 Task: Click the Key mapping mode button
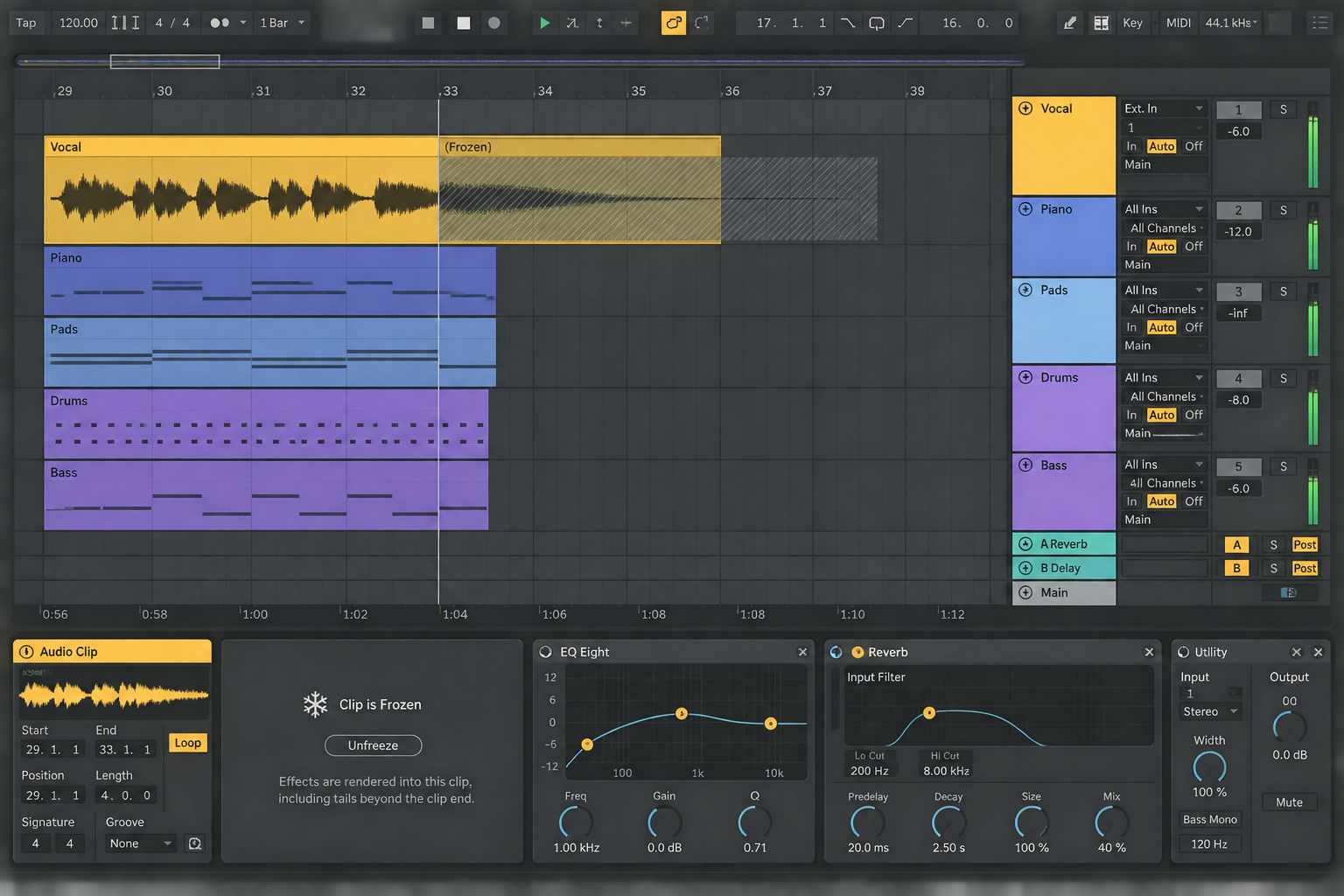tap(1132, 23)
